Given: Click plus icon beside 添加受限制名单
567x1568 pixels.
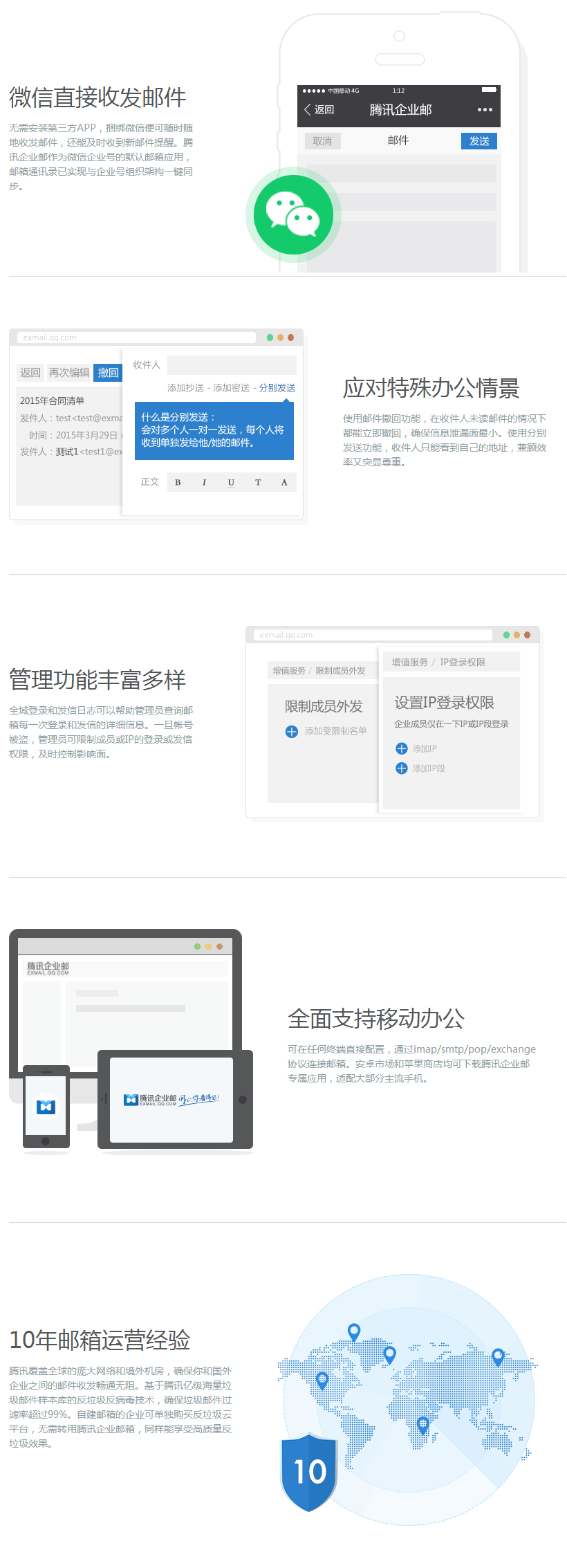Looking at the screenshot, I should tap(292, 731).
